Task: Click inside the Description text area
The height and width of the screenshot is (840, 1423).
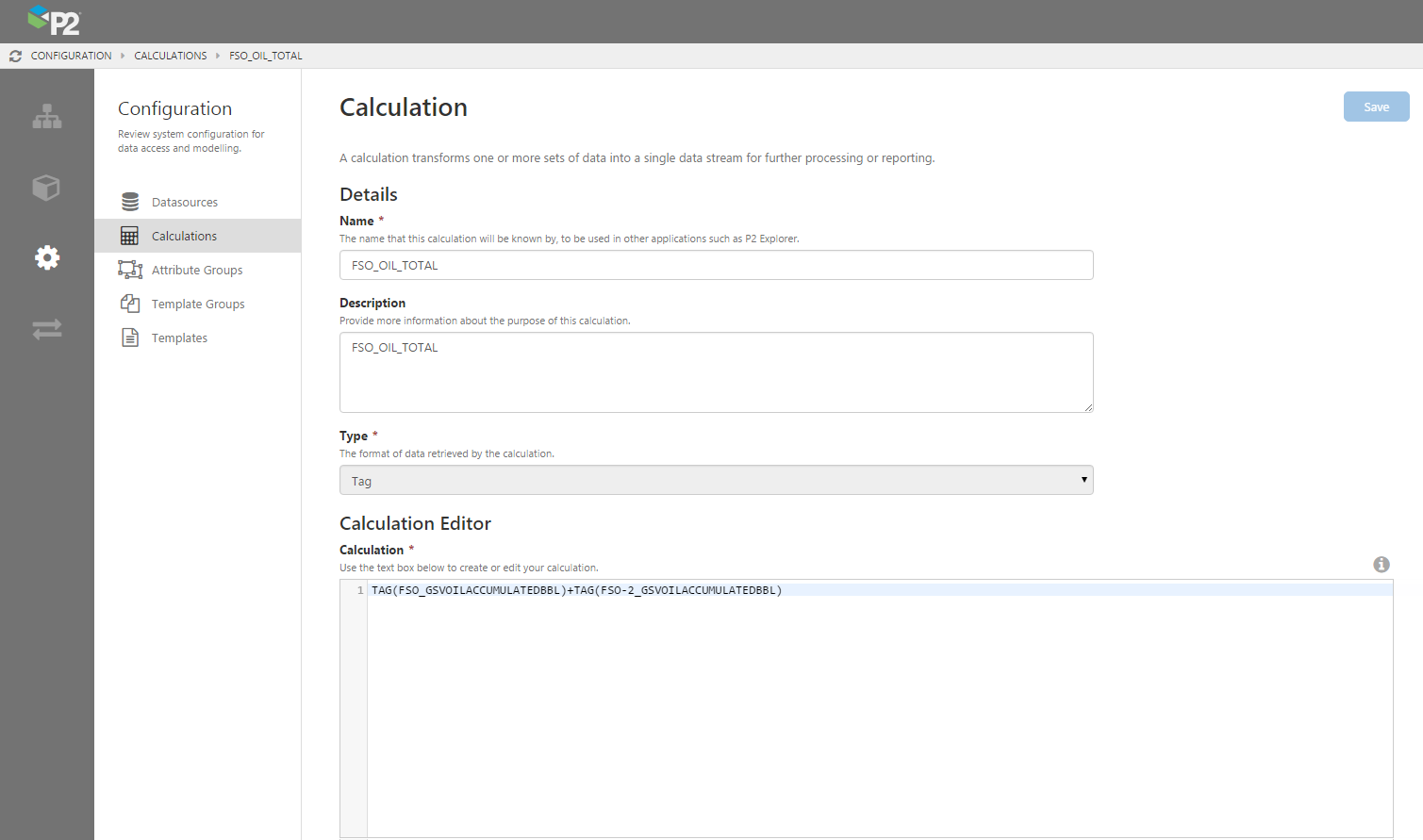Action: [716, 372]
